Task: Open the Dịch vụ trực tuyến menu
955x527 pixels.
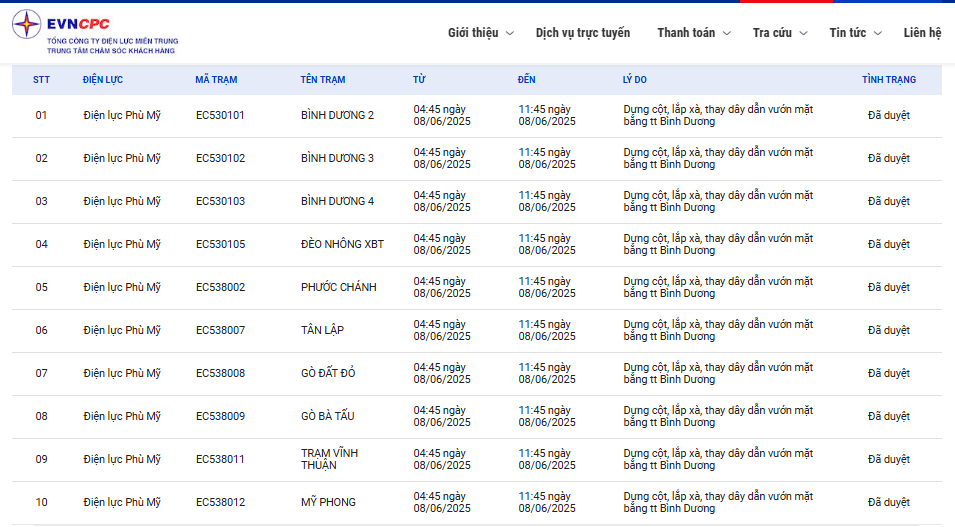Action: (583, 33)
